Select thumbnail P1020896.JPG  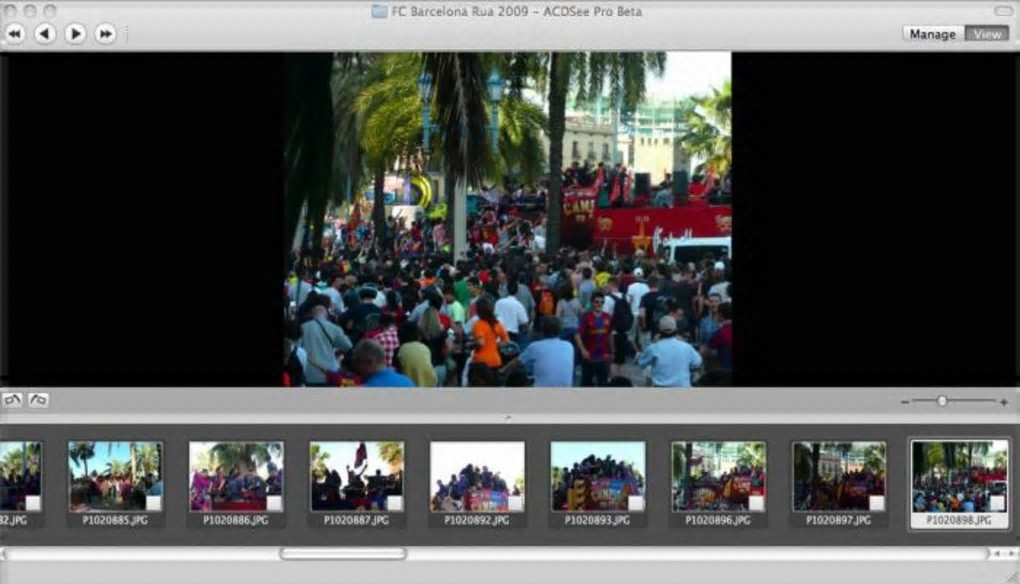718,476
